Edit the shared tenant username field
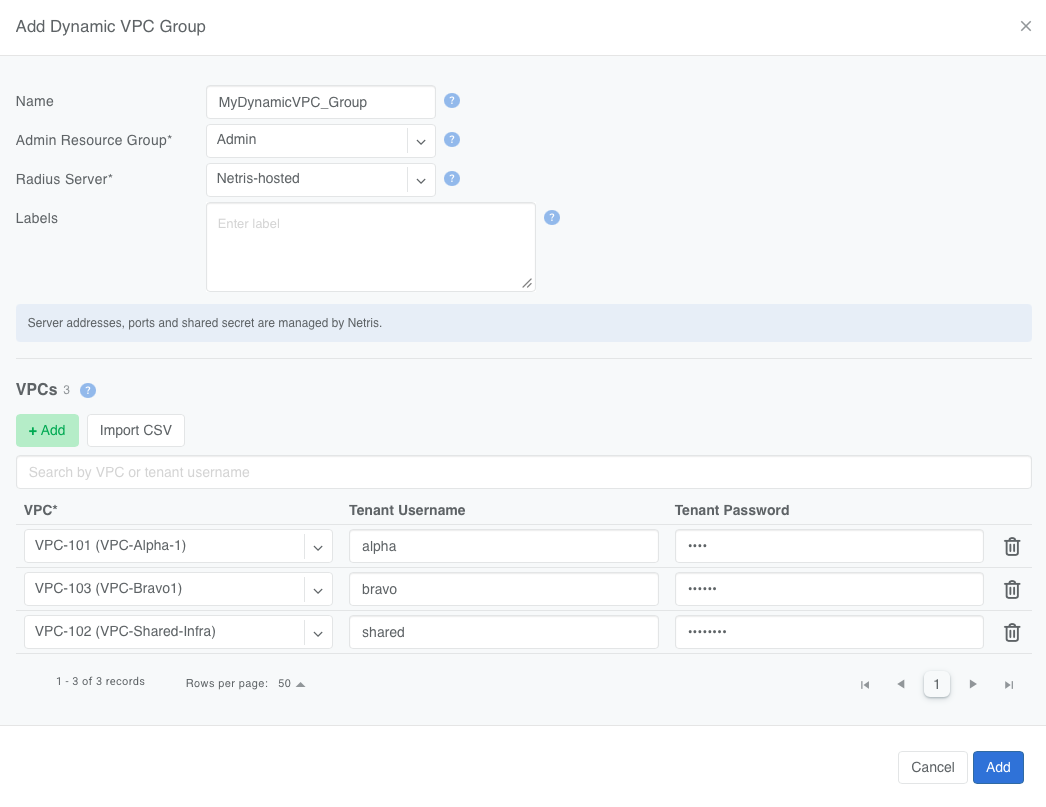This screenshot has width=1046, height=807. pos(504,632)
